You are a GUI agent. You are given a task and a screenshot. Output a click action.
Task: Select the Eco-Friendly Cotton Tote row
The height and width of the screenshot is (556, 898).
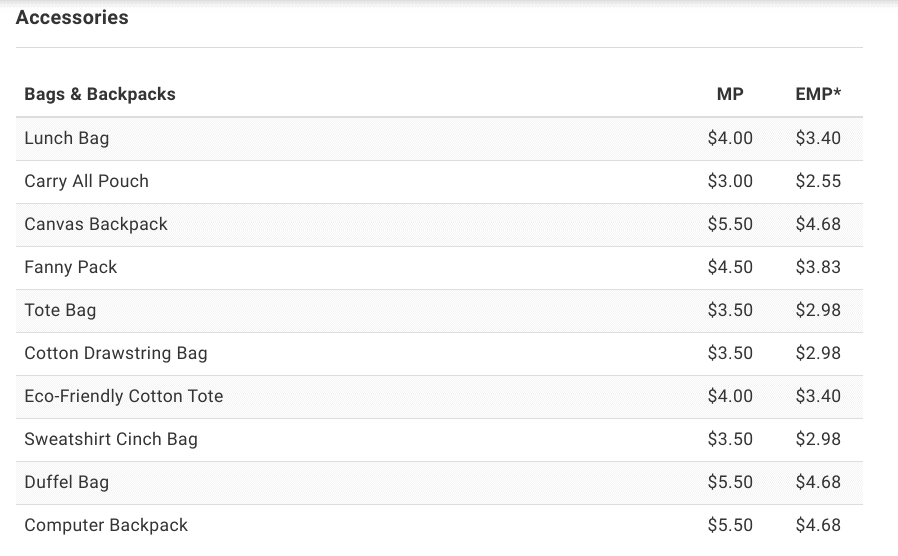coord(439,396)
